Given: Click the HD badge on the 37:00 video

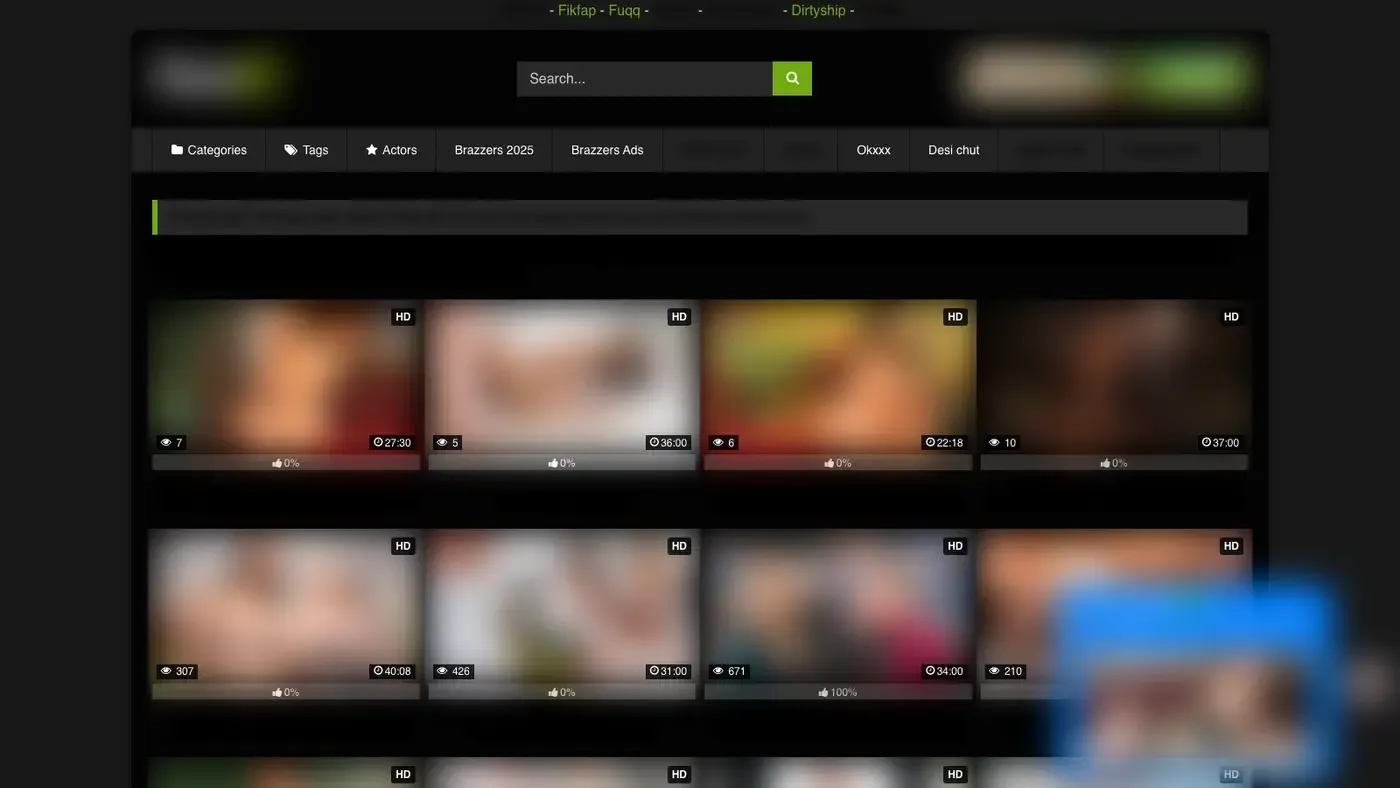Looking at the screenshot, I should [1231, 317].
